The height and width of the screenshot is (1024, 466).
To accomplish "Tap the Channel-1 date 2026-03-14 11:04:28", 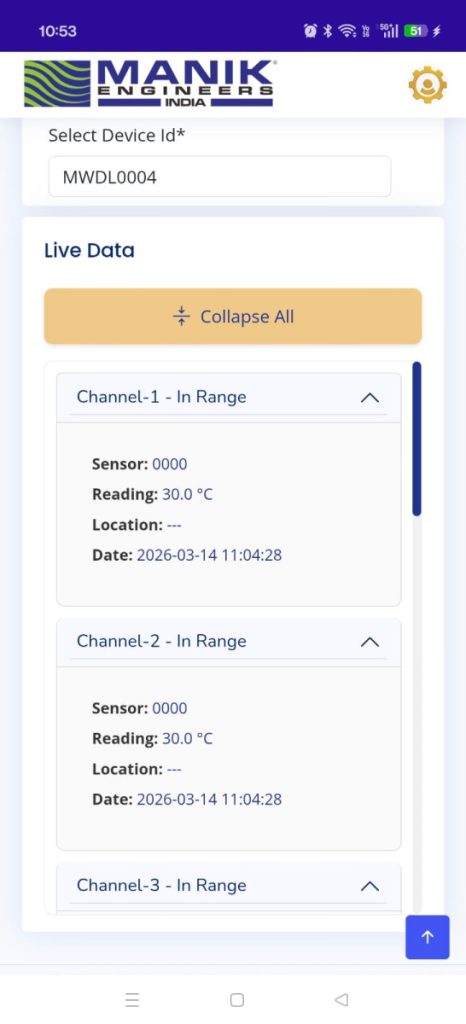I will [209, 555].
